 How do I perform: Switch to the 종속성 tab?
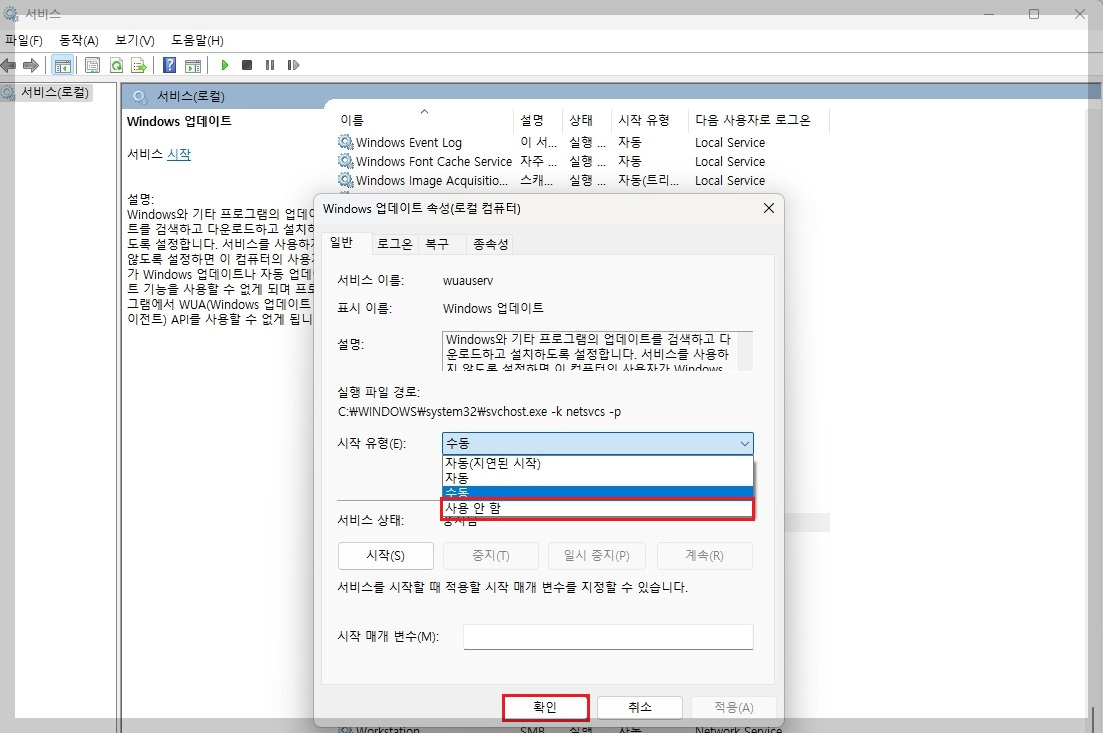click(x=490, y=244)
